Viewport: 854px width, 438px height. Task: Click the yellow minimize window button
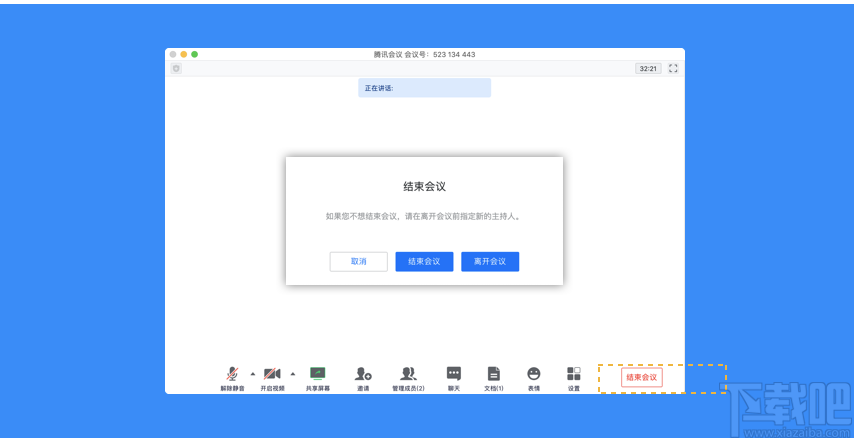coord(184,54)
